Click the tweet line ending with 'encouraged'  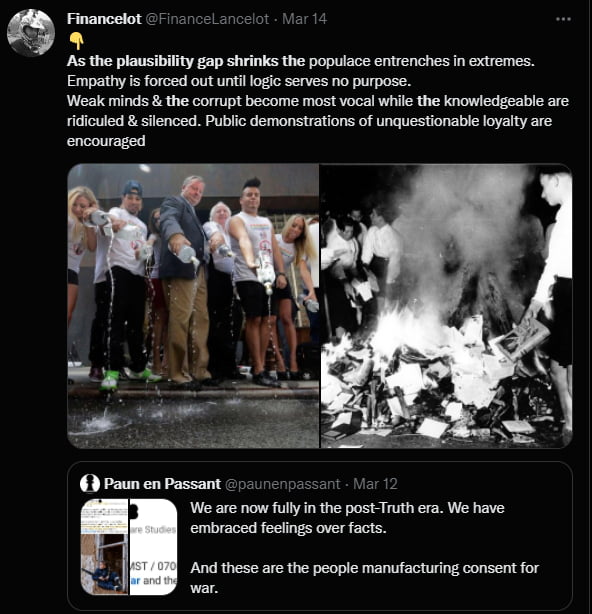click(106, 141)
